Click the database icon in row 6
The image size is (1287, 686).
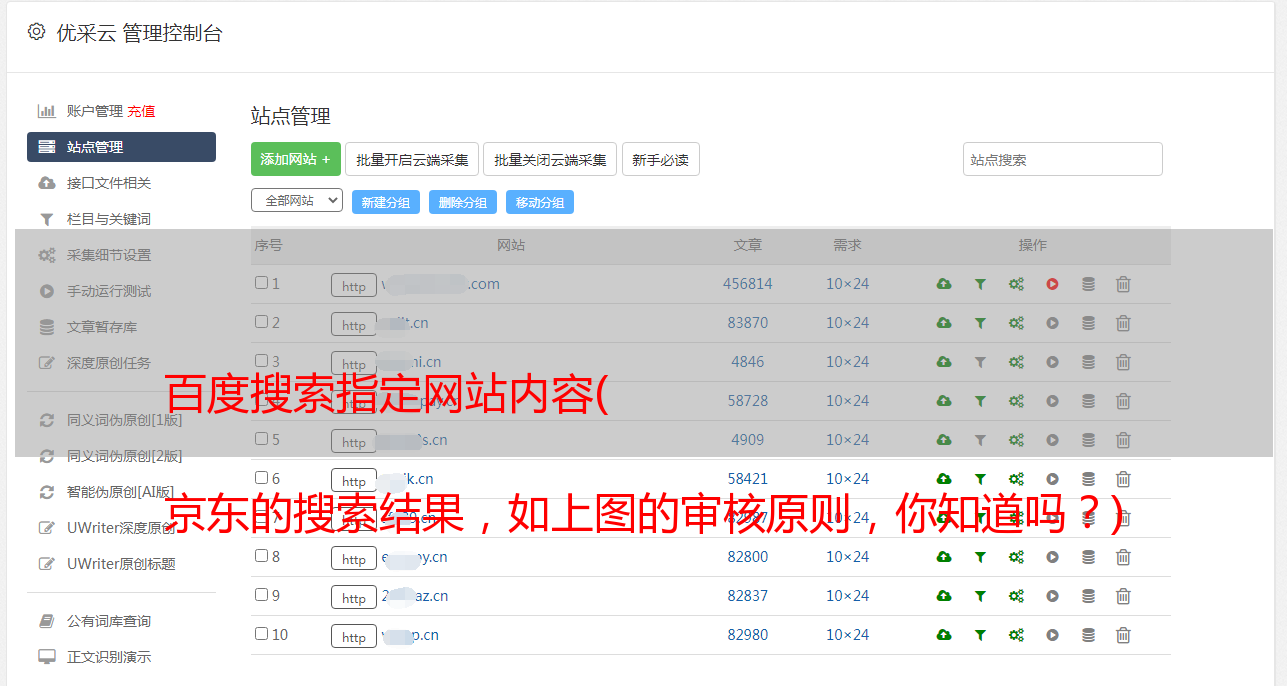tap(1088, 479)
